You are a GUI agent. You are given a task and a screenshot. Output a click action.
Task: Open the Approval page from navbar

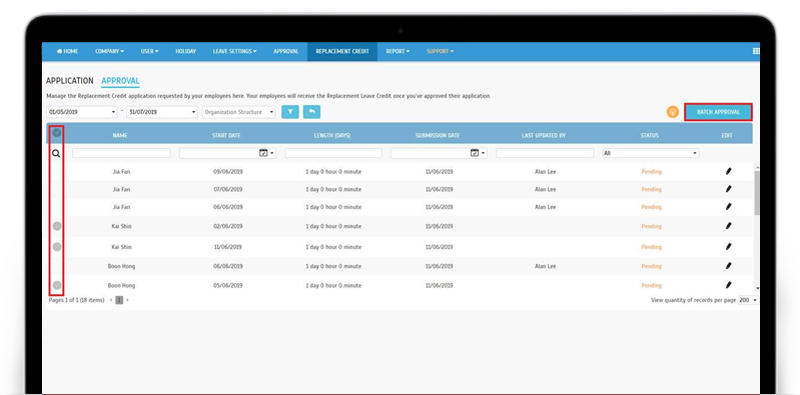click(286, 52)
